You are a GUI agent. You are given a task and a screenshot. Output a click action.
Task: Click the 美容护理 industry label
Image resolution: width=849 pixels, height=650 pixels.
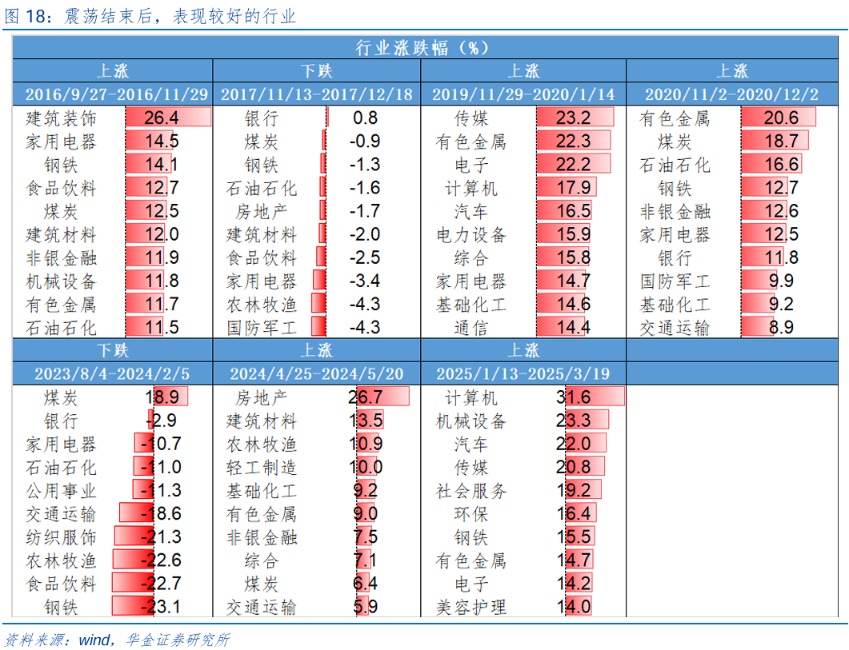point(471,607)
